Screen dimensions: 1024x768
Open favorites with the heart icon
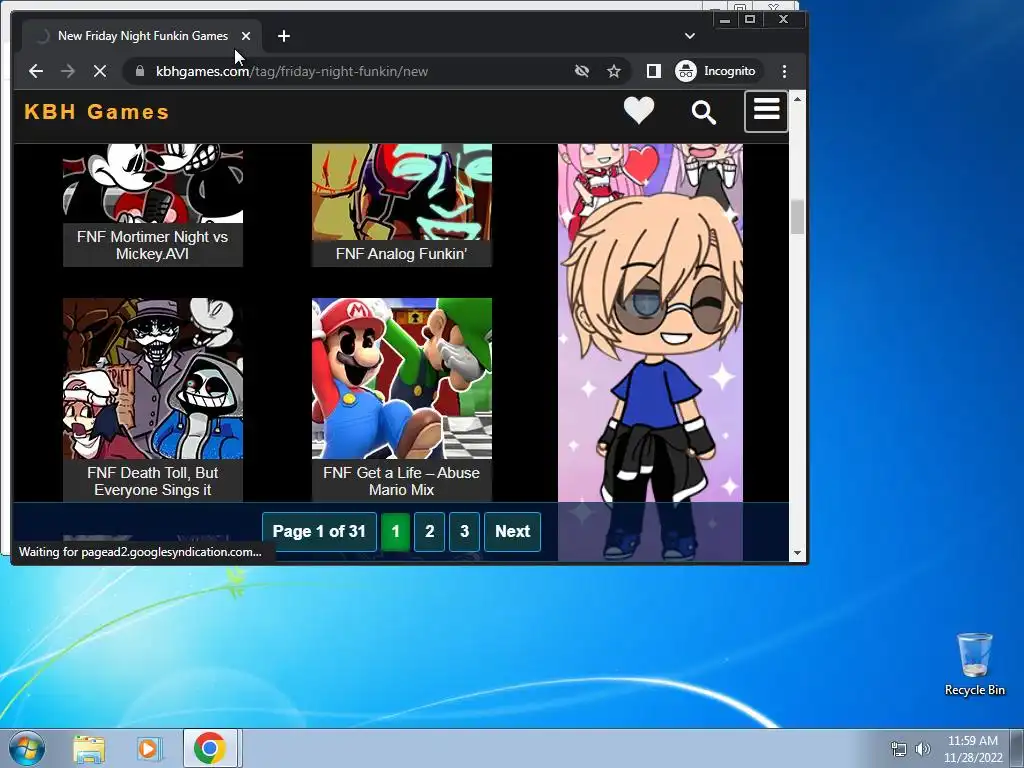pyautogui.click(x=639, y=111)
